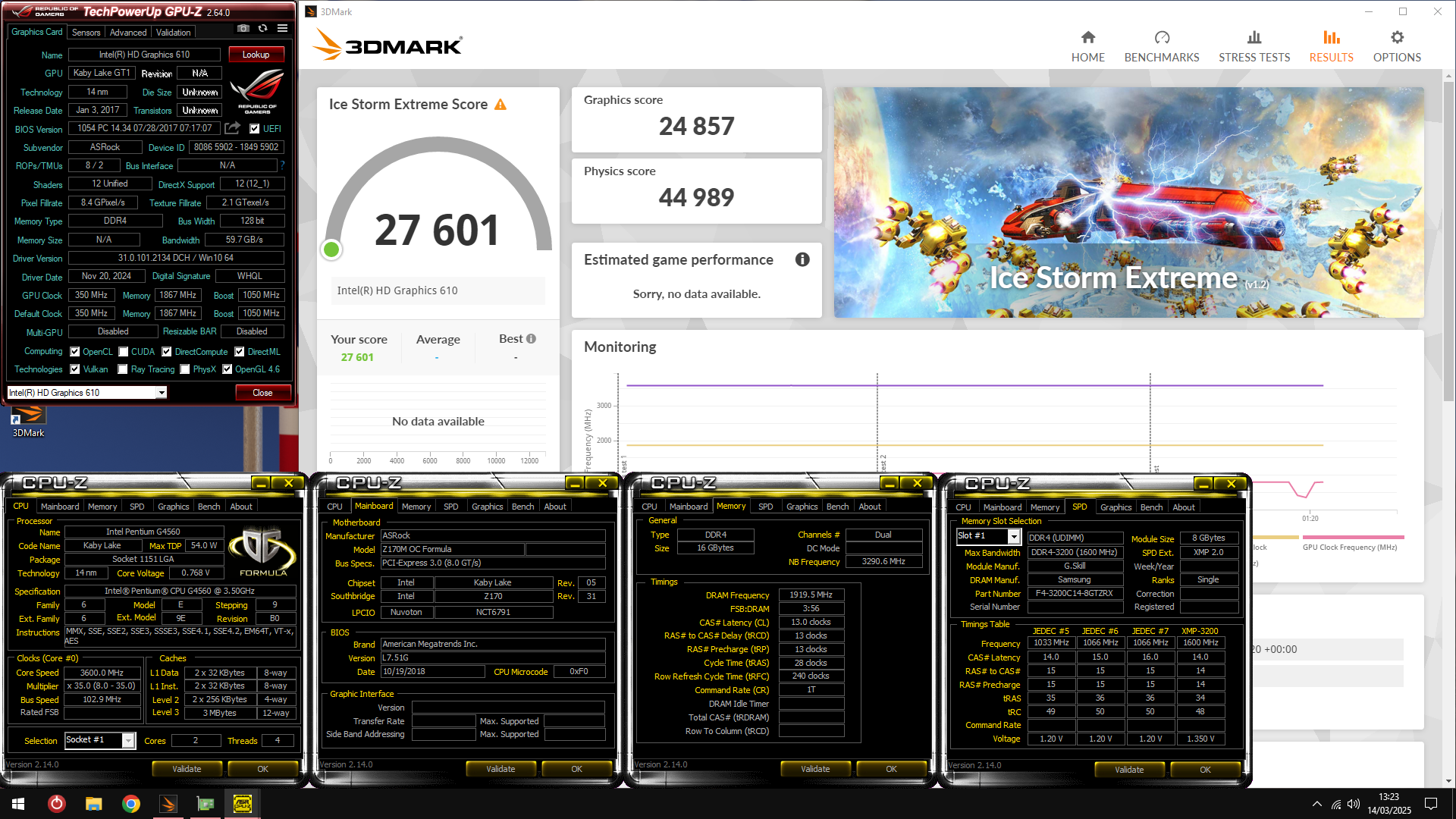1456x819 pixels.
Task: Click the Graphics score value 24 857
Action: 696,126
